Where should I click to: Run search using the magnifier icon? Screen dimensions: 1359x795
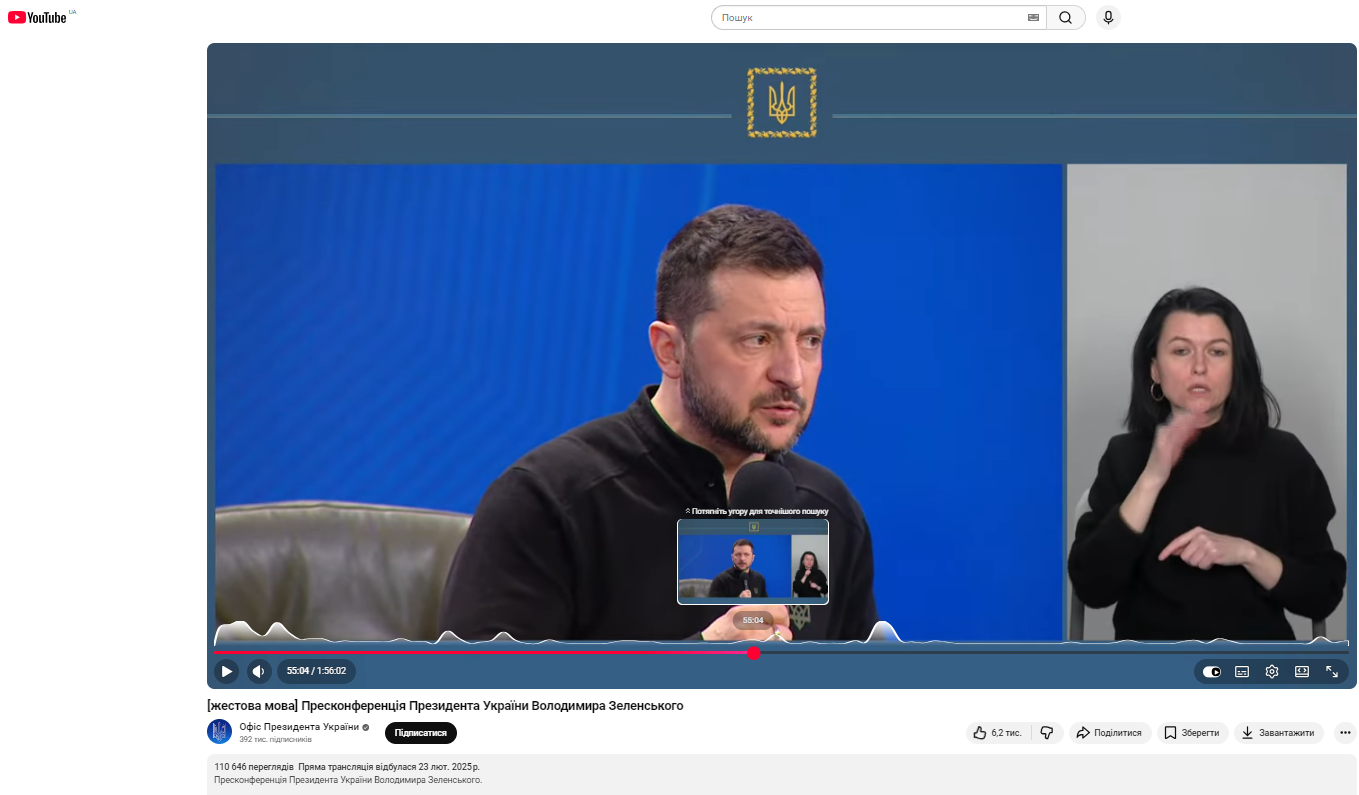[1065, 17]
